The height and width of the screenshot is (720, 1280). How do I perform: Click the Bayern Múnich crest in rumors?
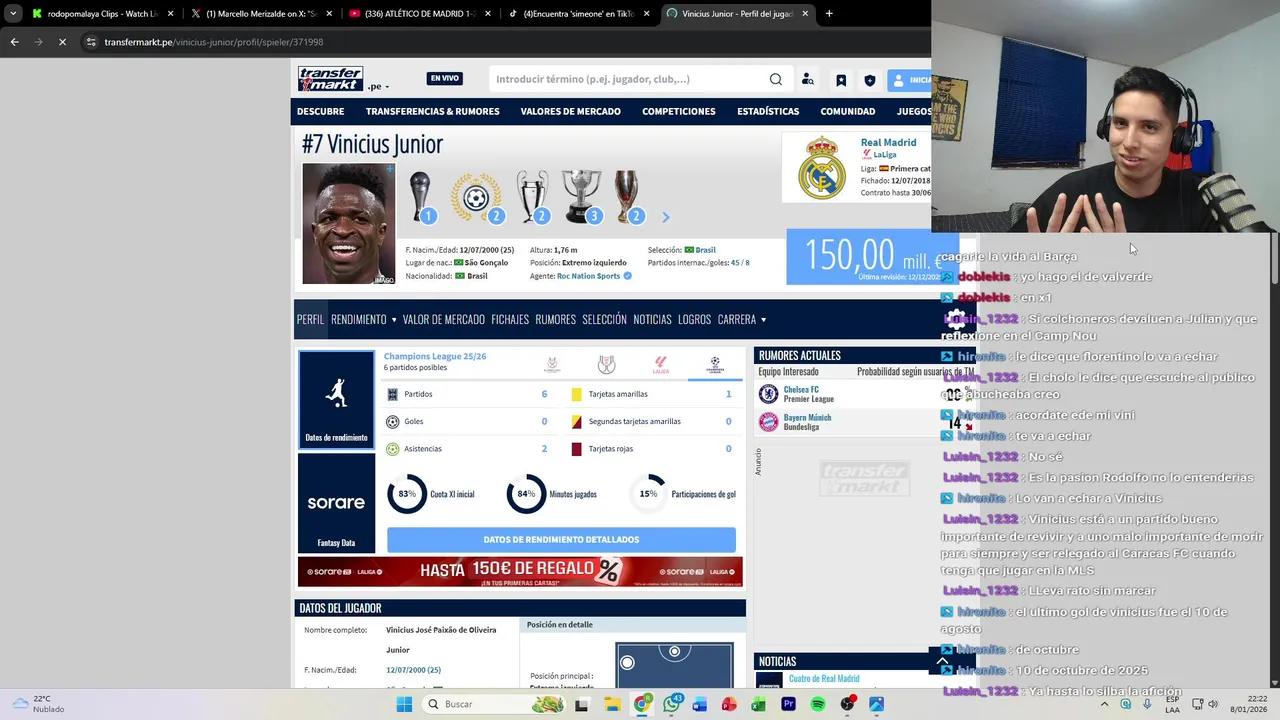(768, 422)
